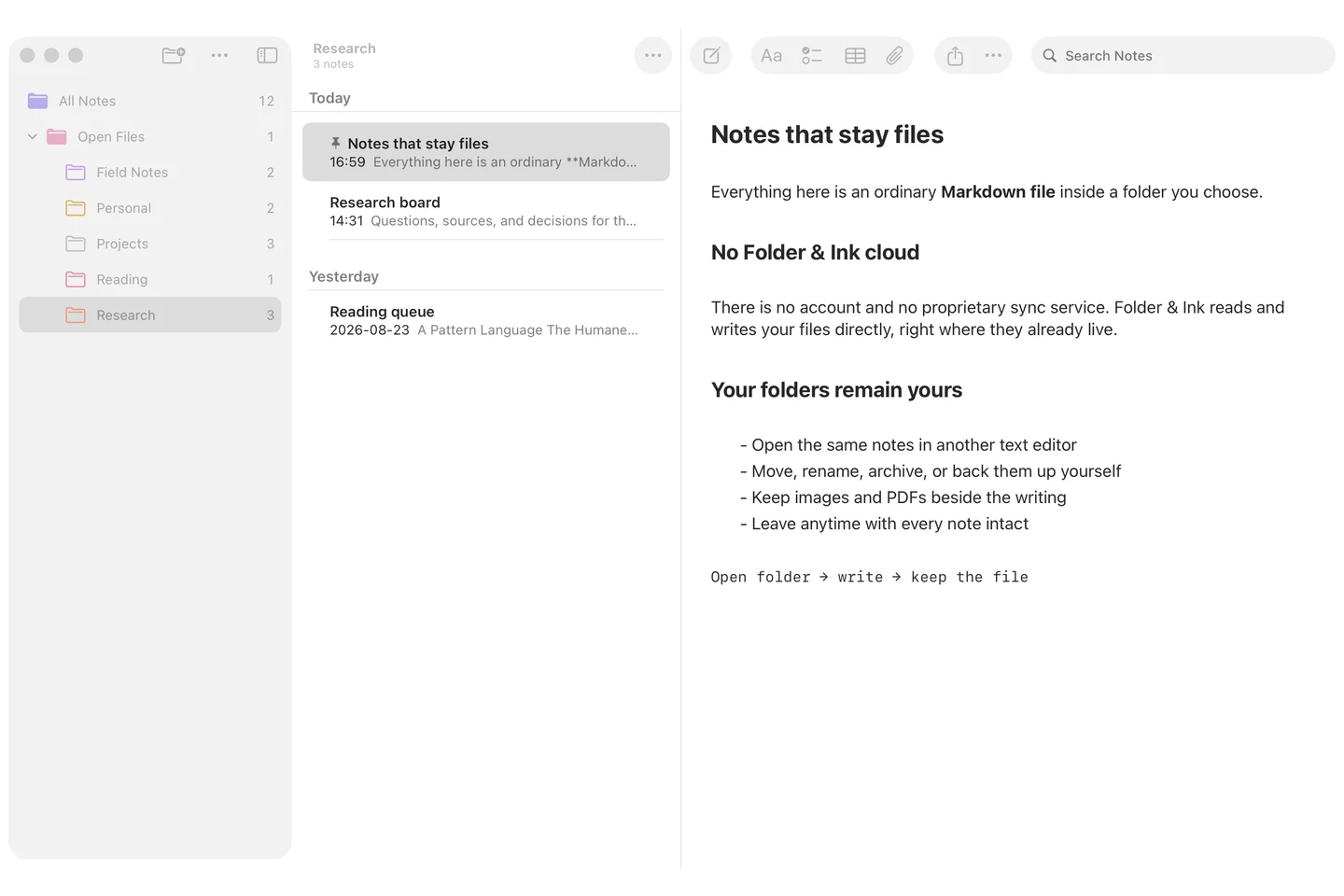The height and width of the screenshot is (896, 1344).
Task: Click the Yesterday section header
Action: pyautogui.click(x=343, y=276)
